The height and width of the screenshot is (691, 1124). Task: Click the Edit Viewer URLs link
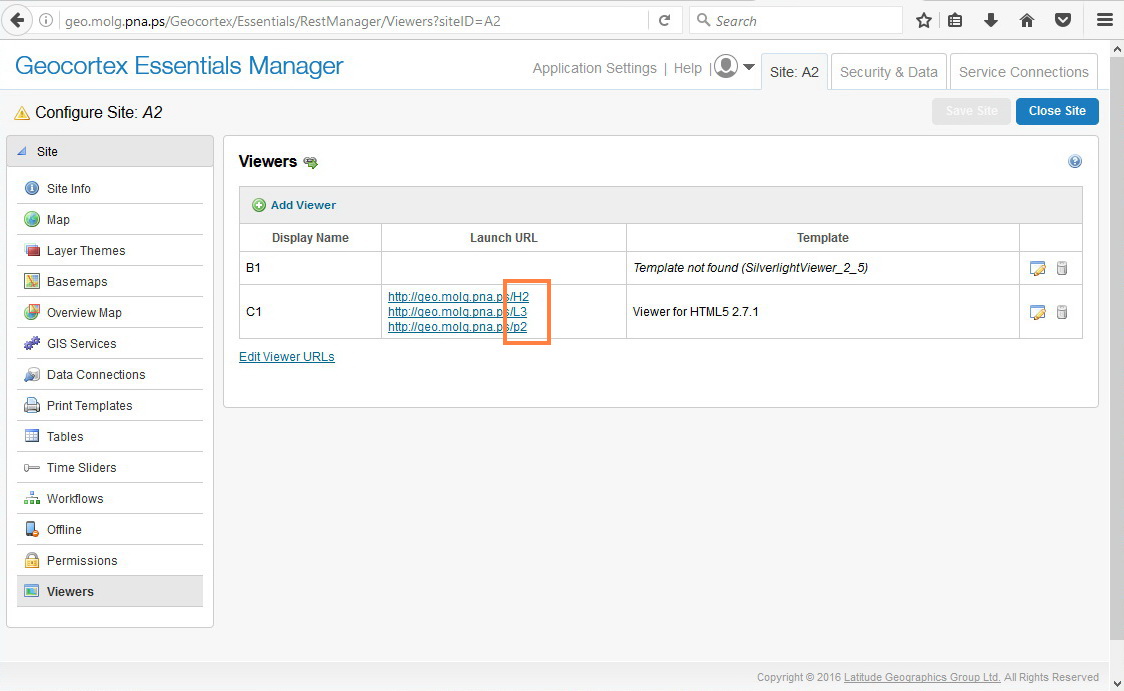click(287, 356)
